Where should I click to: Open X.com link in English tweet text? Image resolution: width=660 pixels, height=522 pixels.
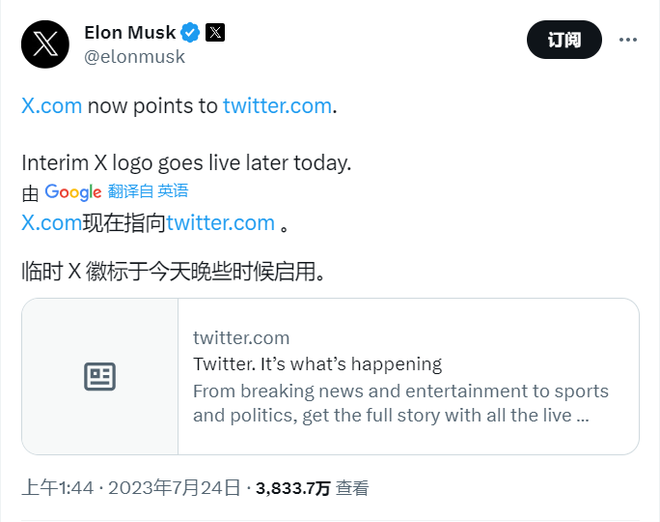pos(52,106)
